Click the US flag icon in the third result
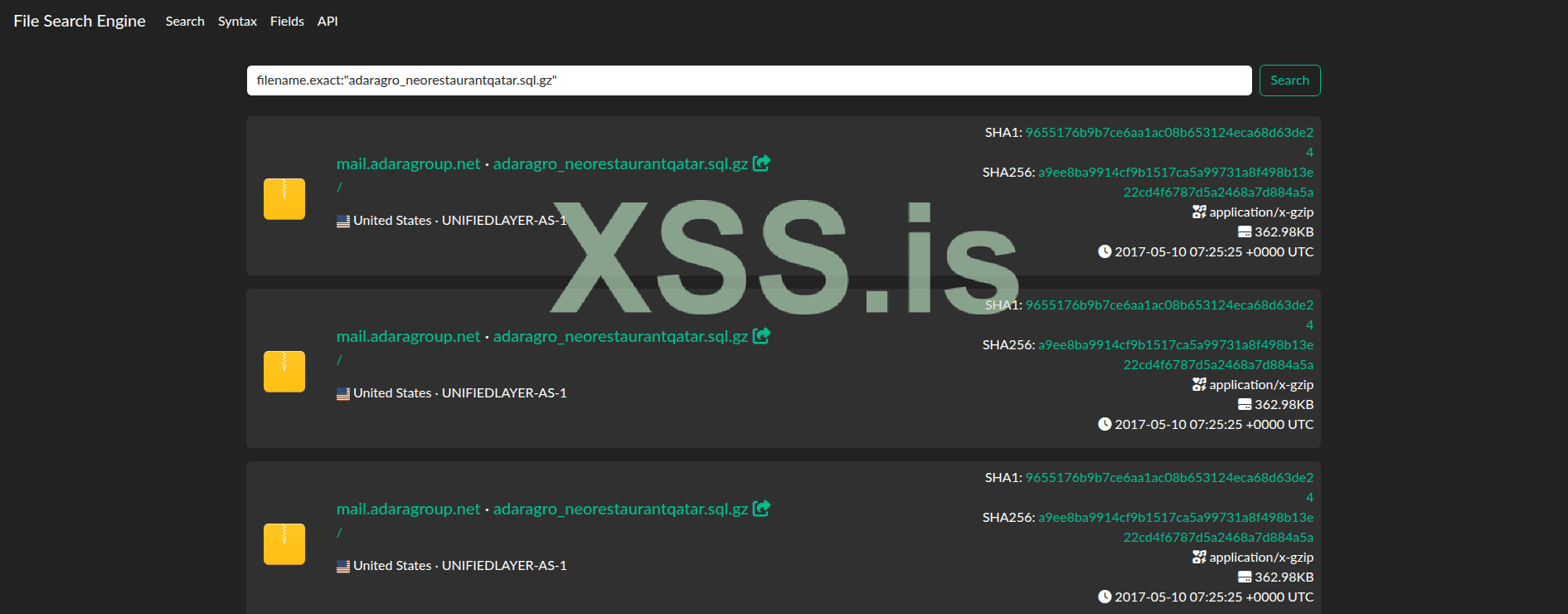This screenshot has width=1568, height=614. [343, 567]
